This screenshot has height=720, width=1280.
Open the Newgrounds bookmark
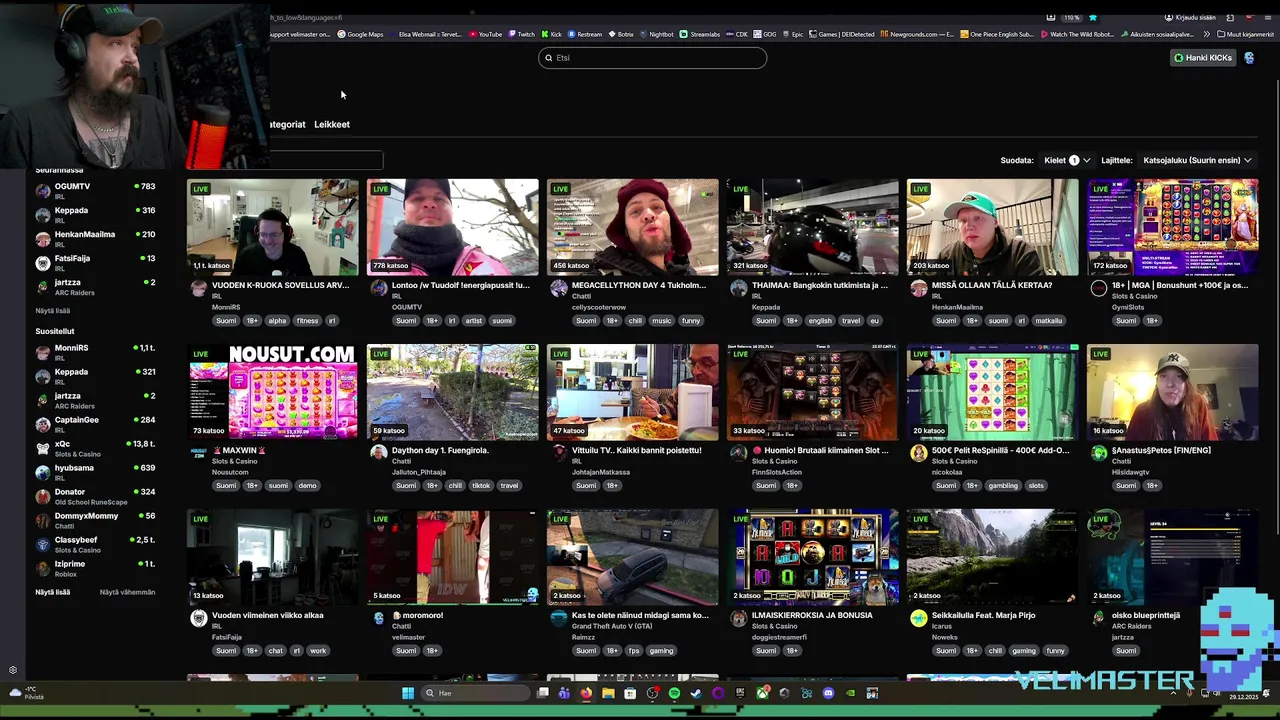[918, 34]
